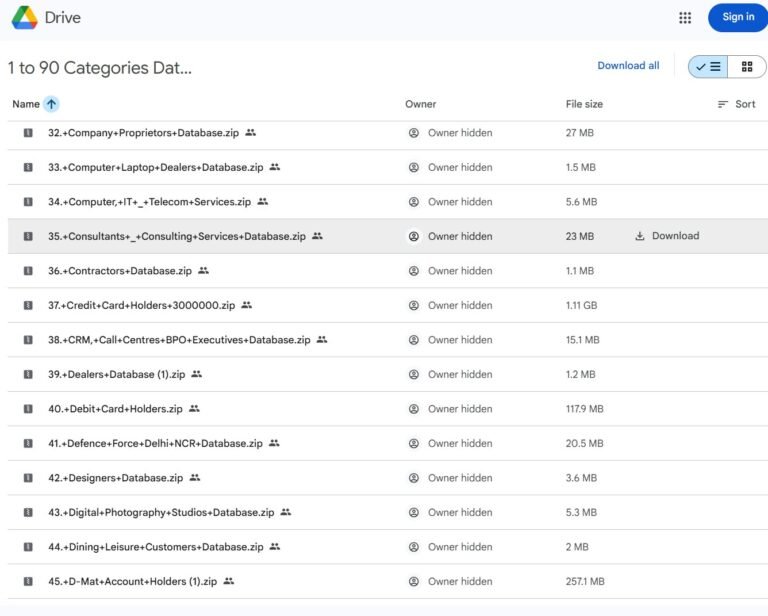Click the 1.11 GB file size
Screen dimensions: 768x616
coord(581,306)
